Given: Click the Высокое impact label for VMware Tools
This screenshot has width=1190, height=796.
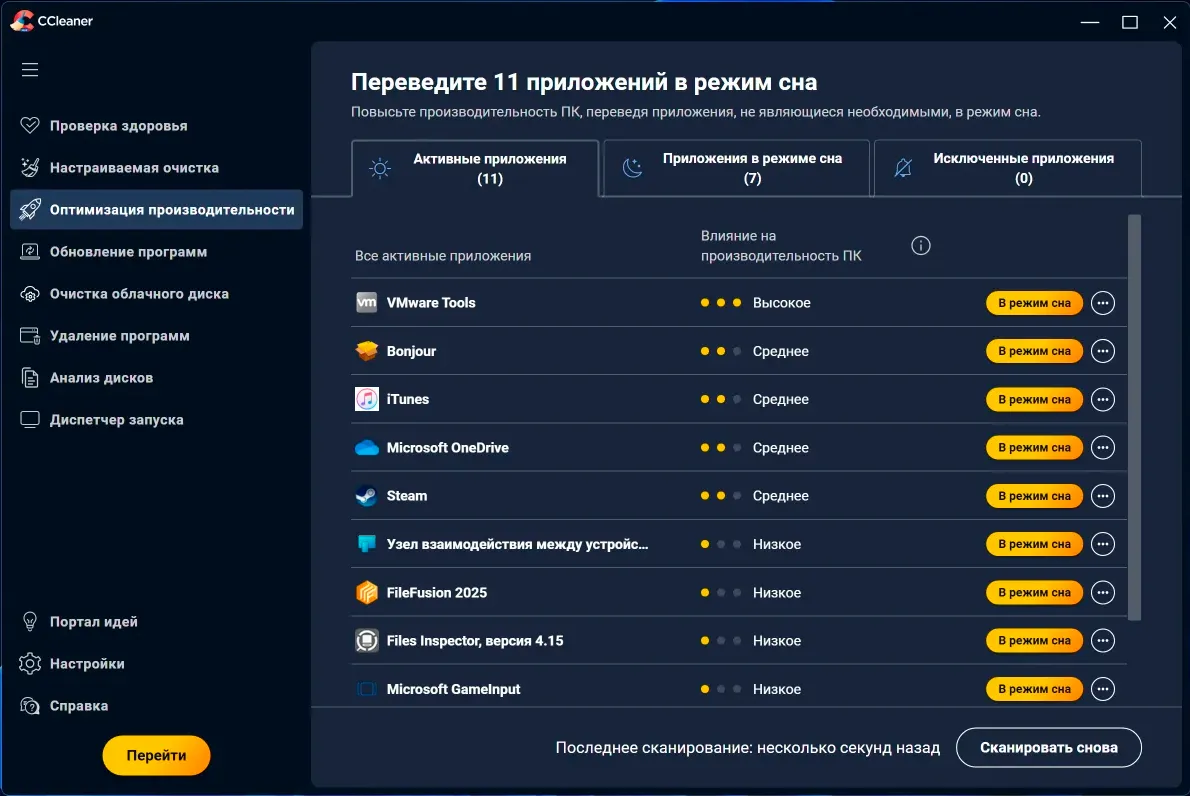Looking at the screenshot, I should [782, 303].
